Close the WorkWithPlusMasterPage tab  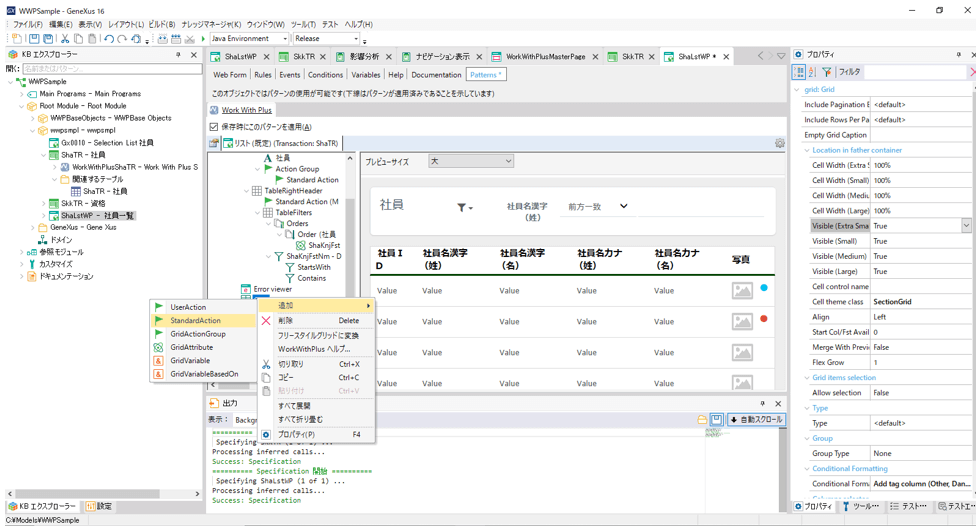click(x=595, y=57)
